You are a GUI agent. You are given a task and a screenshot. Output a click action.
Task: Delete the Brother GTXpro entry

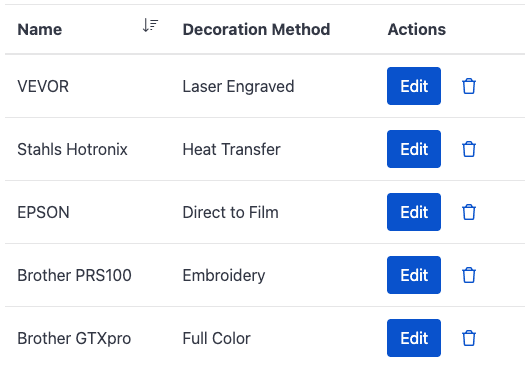pyautogui.click(x=469, y=338)
